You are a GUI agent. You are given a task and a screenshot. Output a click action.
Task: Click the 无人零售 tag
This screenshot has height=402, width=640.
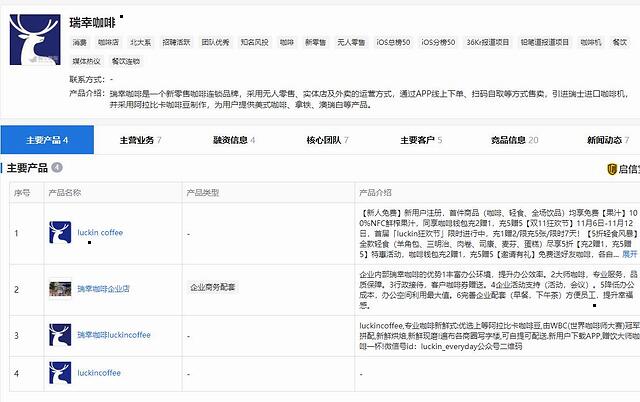351,42
